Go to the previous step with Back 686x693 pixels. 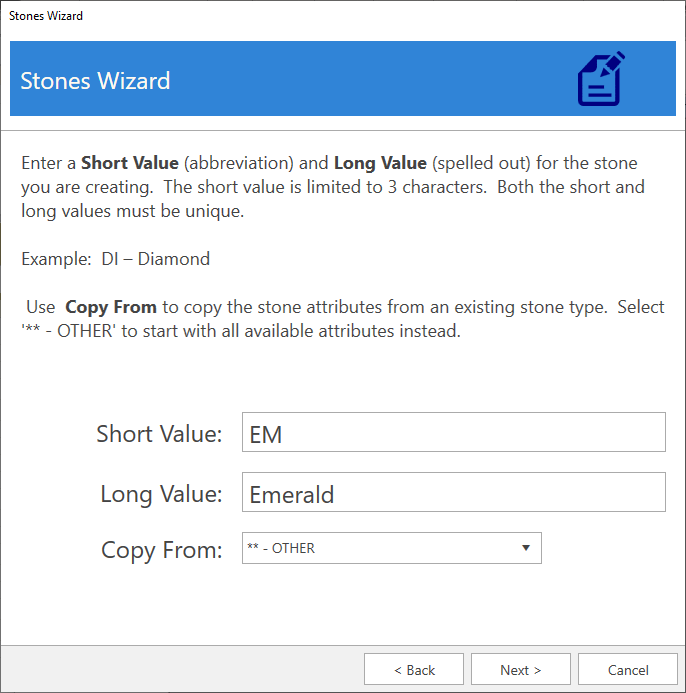tap(413, 670)
